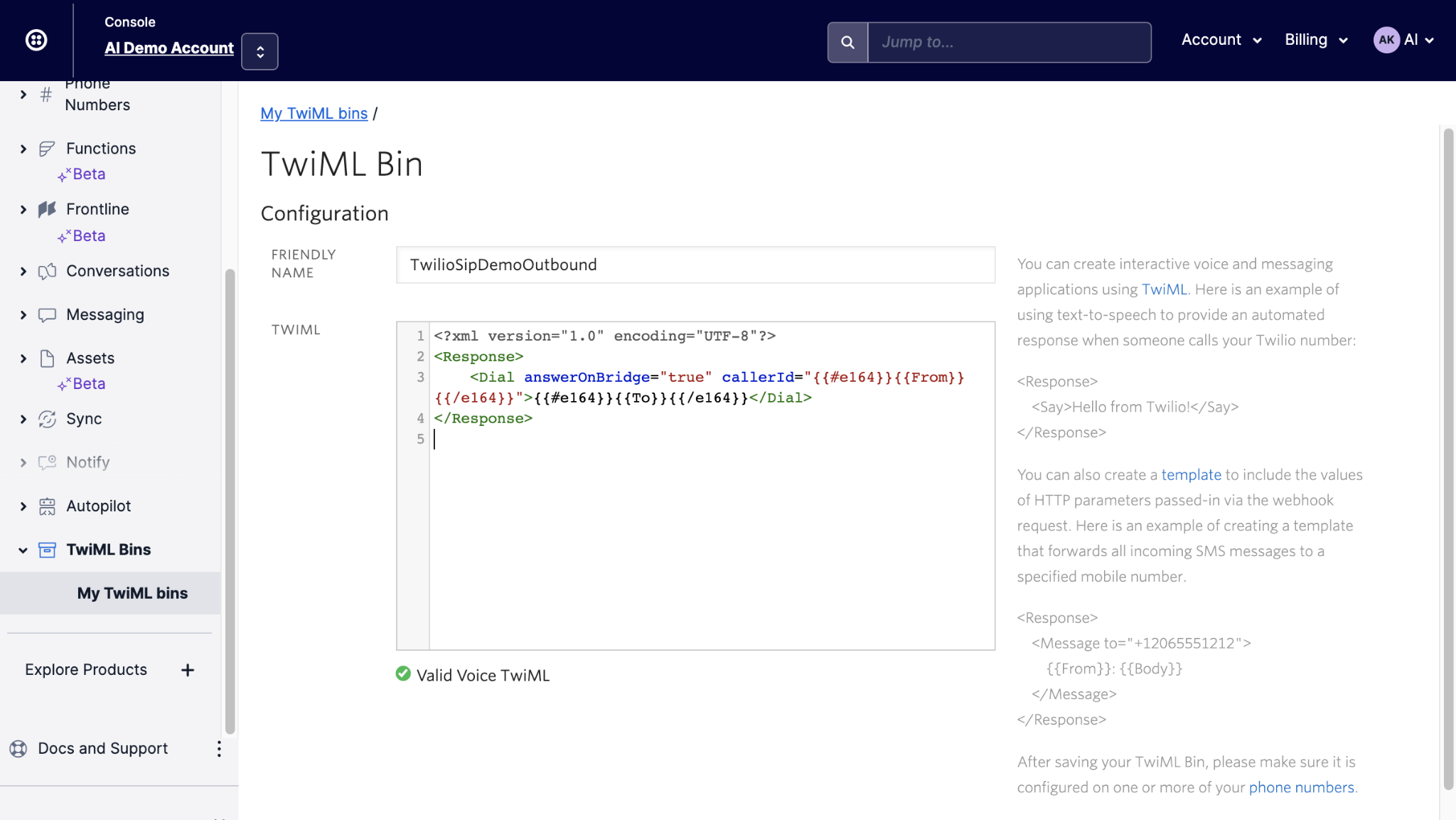
Task: Click Explore Products in the sidebar
Action: click(86, 669)
